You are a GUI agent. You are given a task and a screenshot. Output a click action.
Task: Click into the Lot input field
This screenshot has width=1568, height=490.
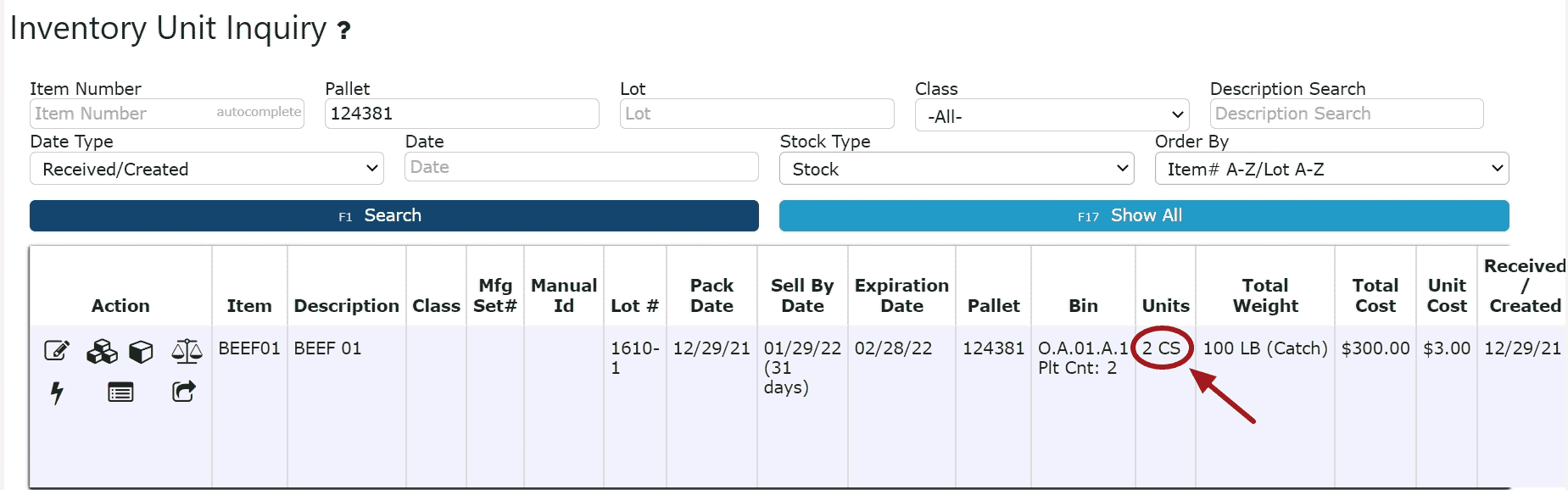click(756, 114)
